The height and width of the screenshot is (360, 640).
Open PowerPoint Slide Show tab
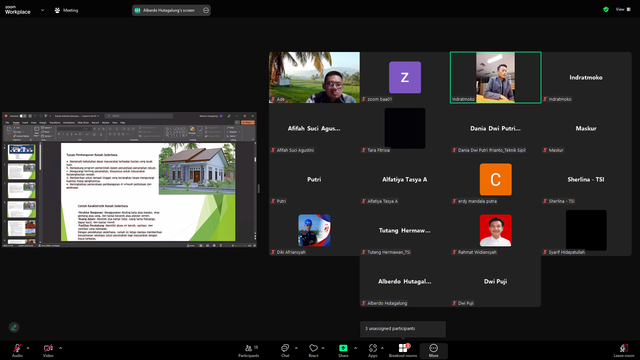pos(83,122)
